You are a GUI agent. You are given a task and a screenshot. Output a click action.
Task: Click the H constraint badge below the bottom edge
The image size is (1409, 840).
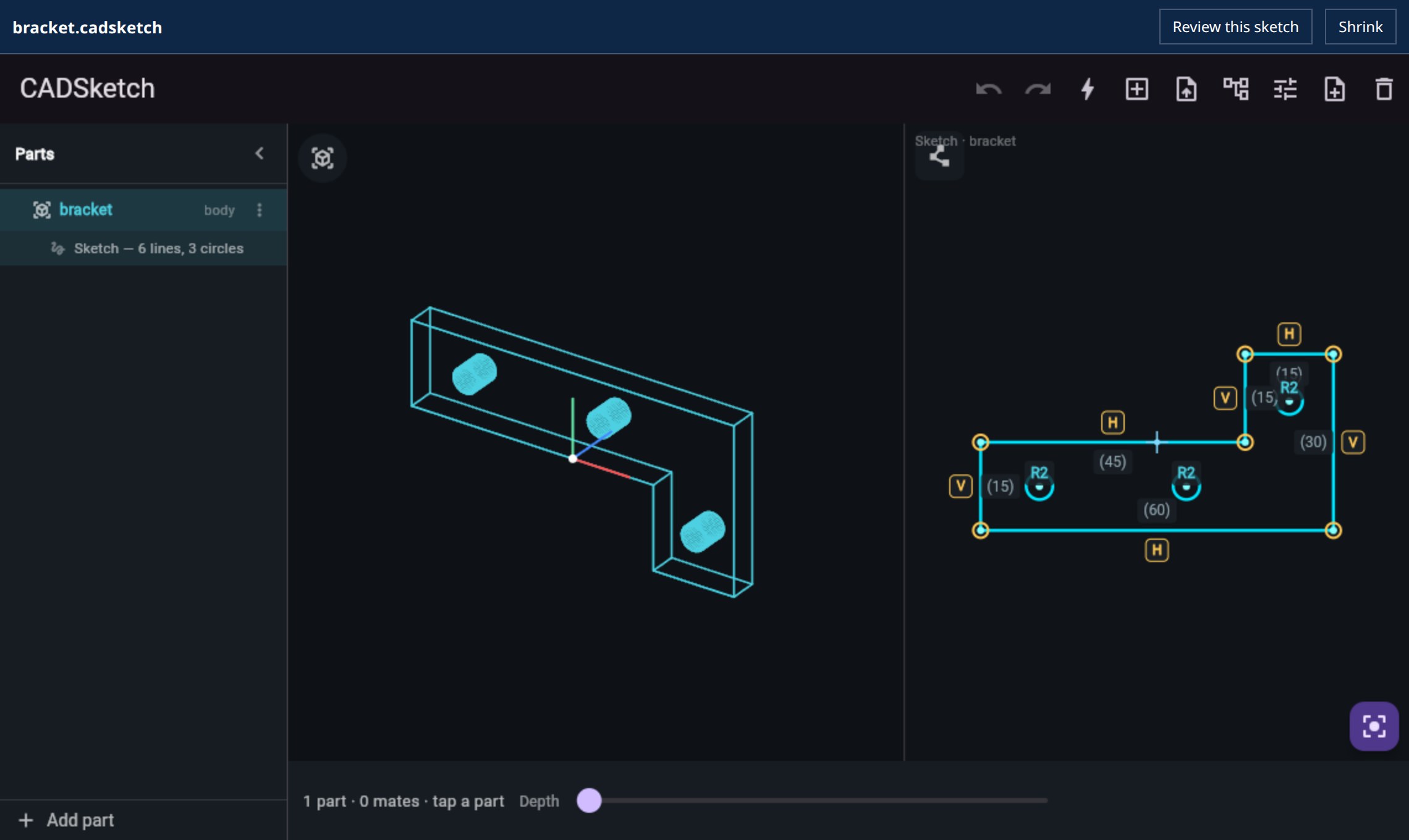[1157, 550]
